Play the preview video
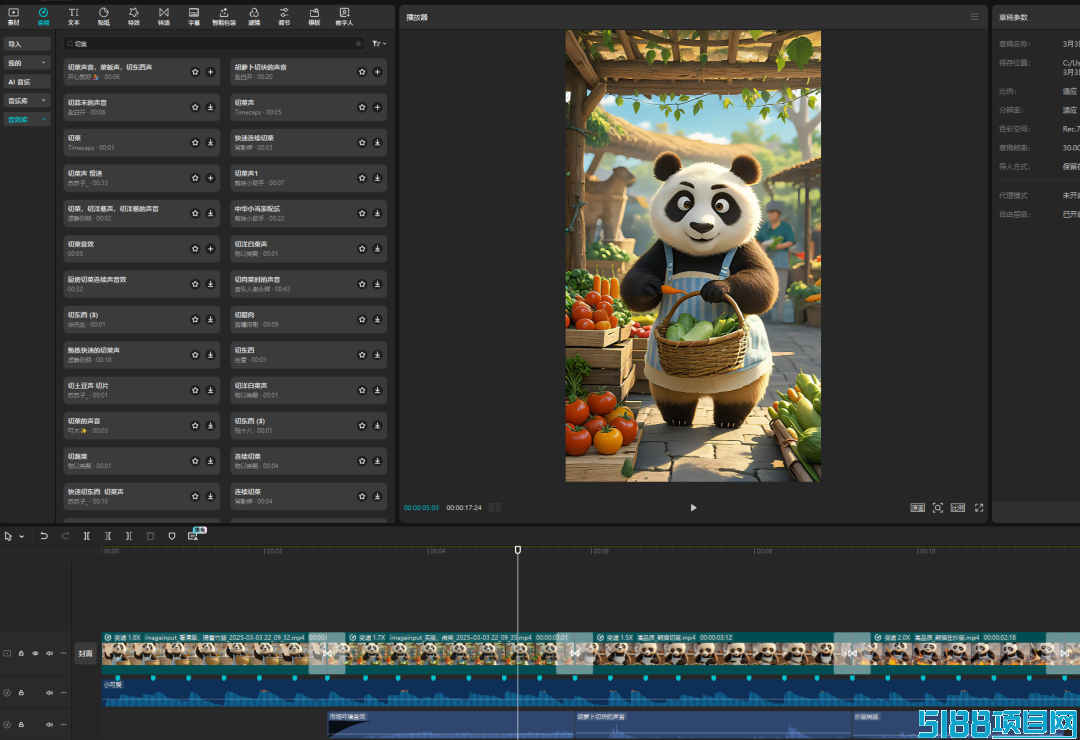Viewport: 1080px width, 740px height. (694, 508)
